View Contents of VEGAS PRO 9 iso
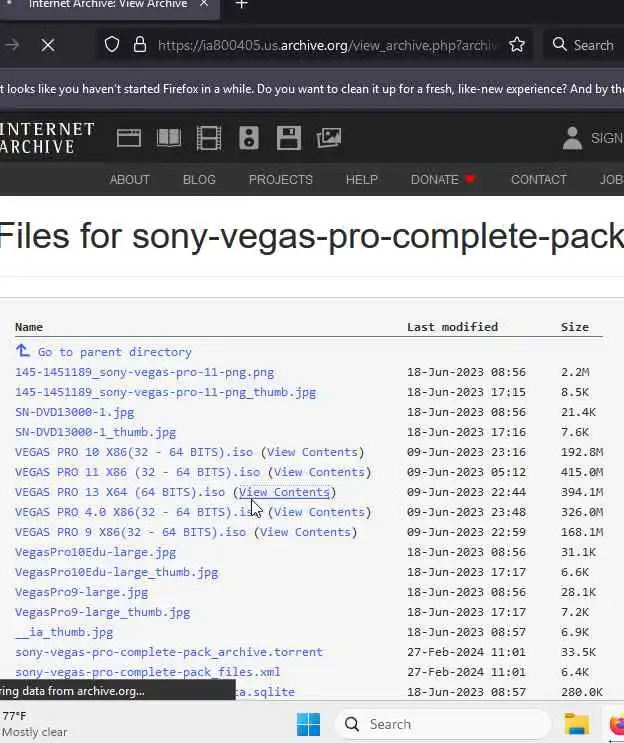The width and height of the screenshot is (624, 743). point(306,532)
